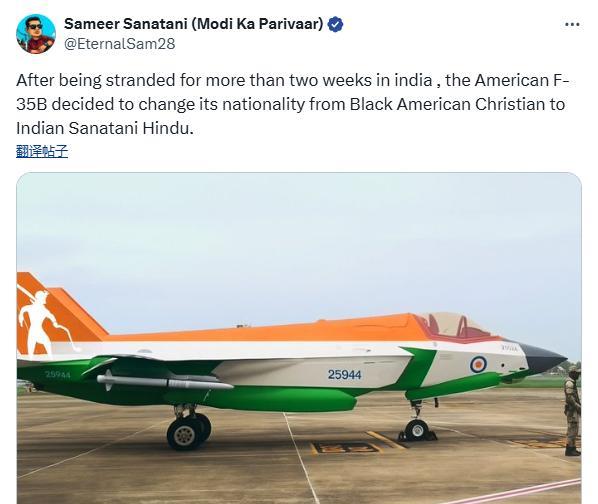The height and width of the screenshot is (504, 598).
Task: Click the translate post link
Action: pos(42,151)
